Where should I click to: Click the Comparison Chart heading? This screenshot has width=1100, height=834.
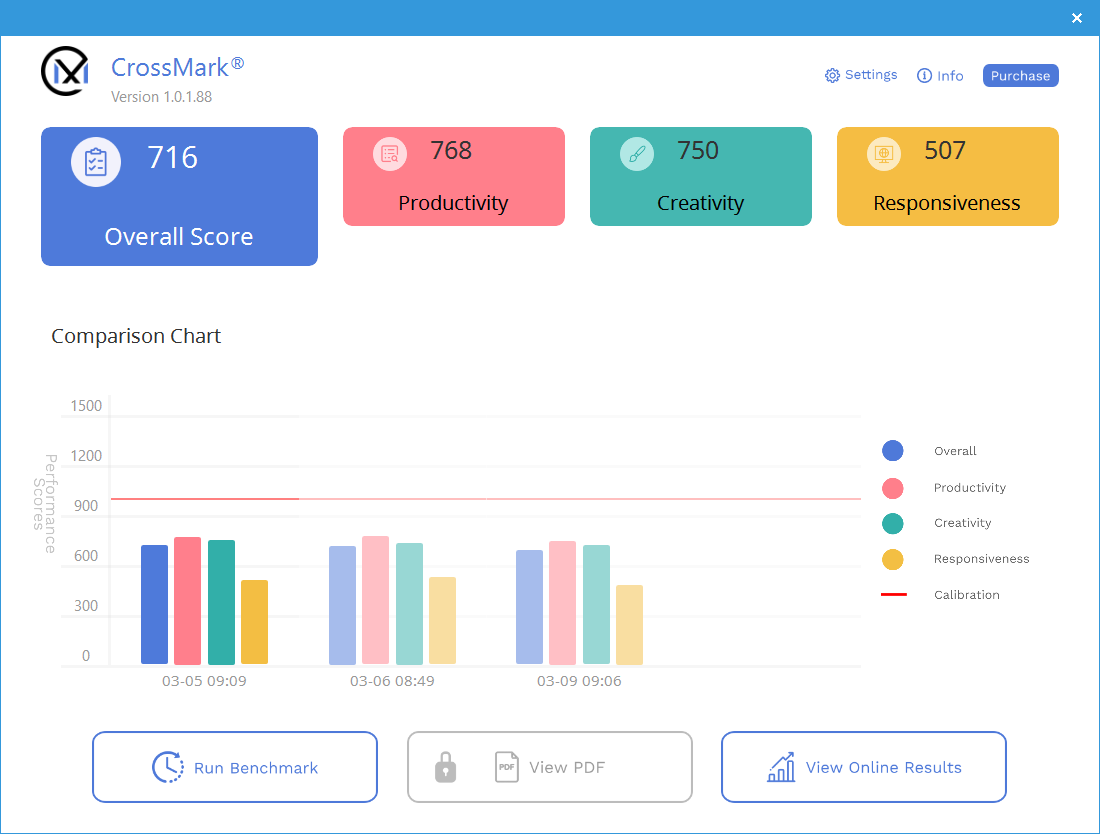click(136, 336)
